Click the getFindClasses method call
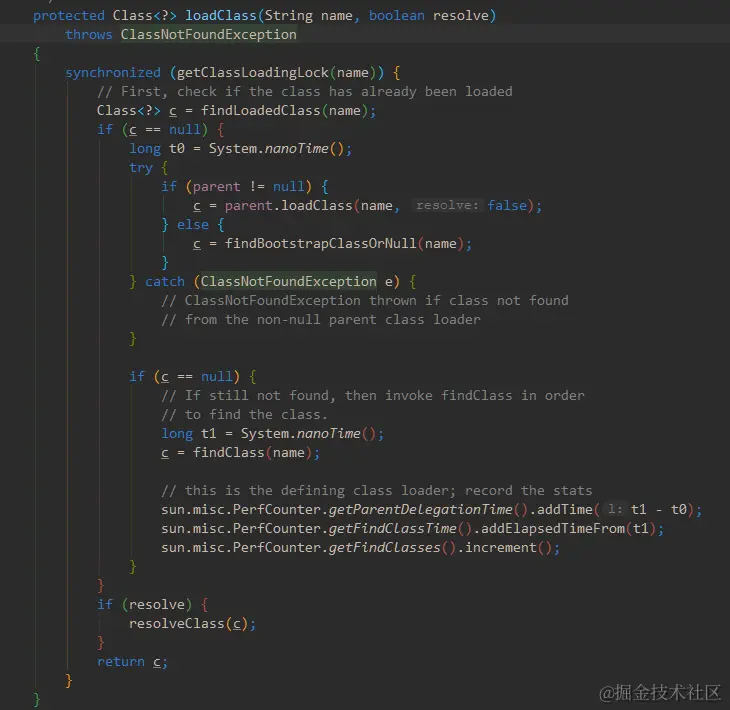The height and width of the screenshot is (710, 730). (x=385, y=548)
